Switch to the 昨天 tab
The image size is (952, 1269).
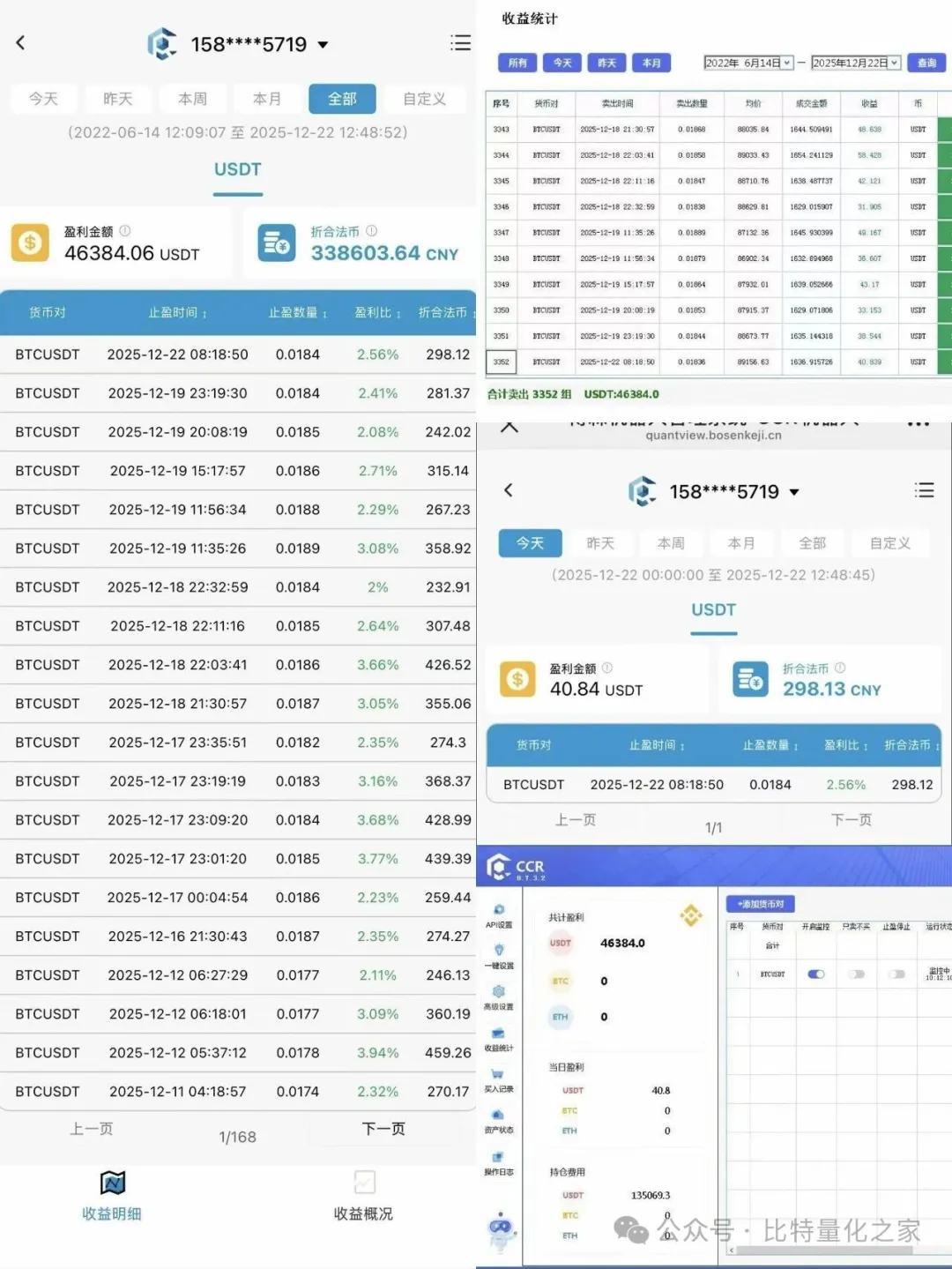point(117,99)
